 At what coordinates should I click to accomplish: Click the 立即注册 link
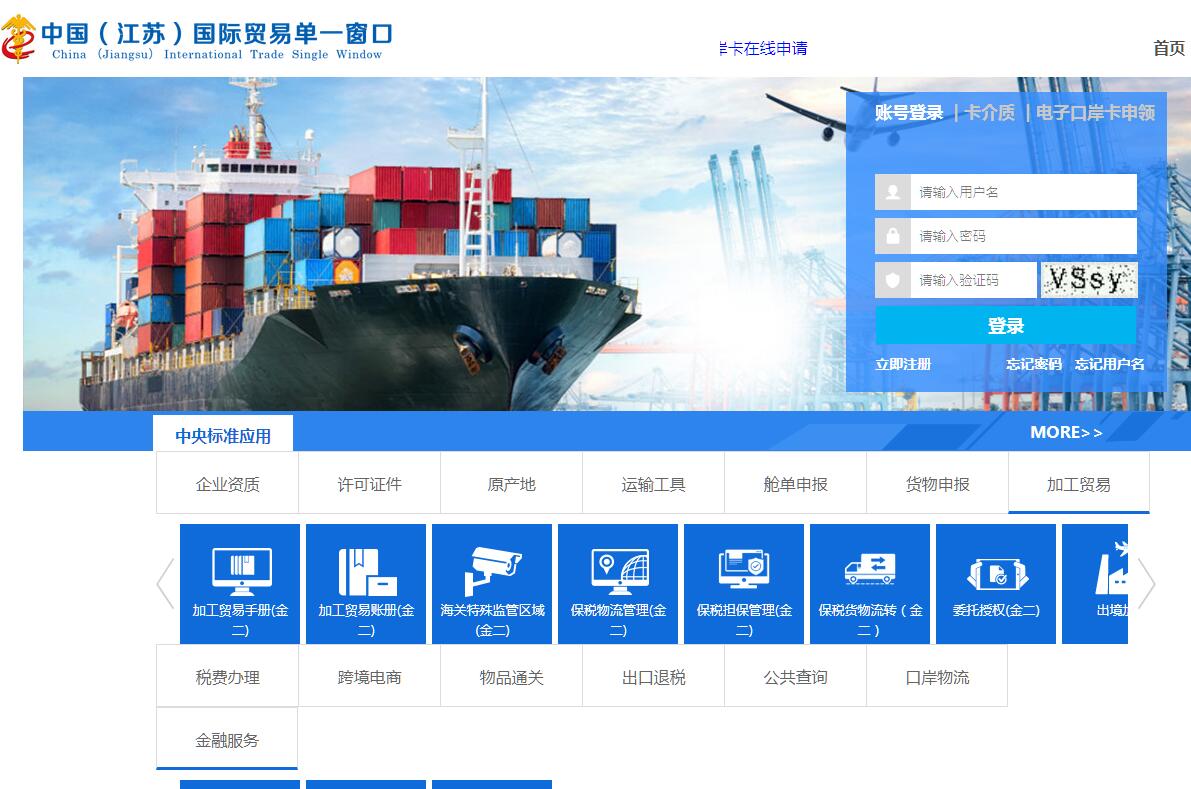[903, 364]
